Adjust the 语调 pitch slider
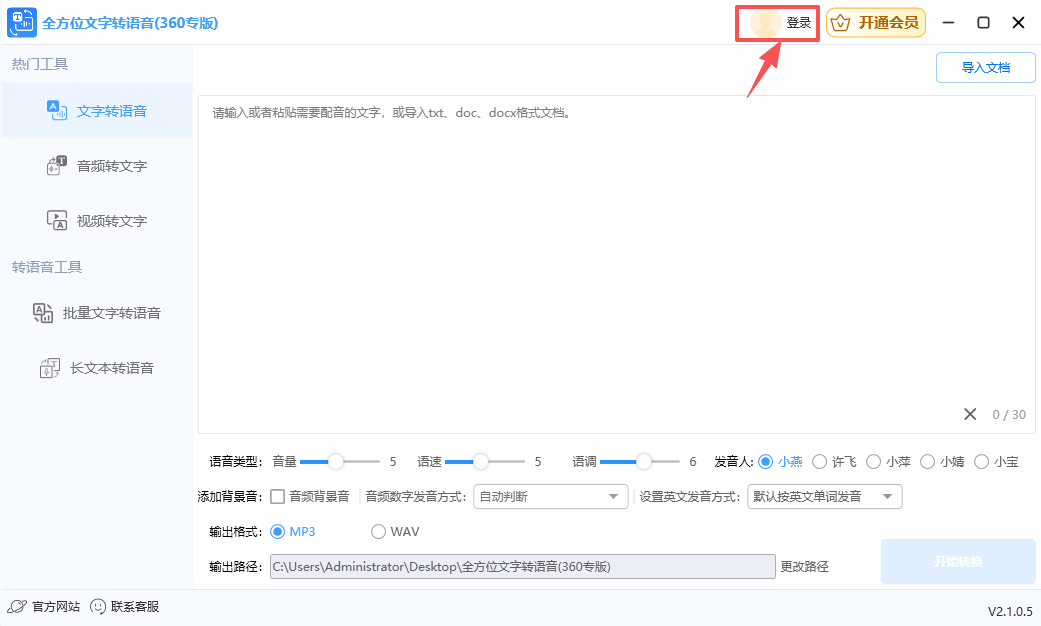The width and height of the screenshot is (1041, 626). click(x=644, y=462)
